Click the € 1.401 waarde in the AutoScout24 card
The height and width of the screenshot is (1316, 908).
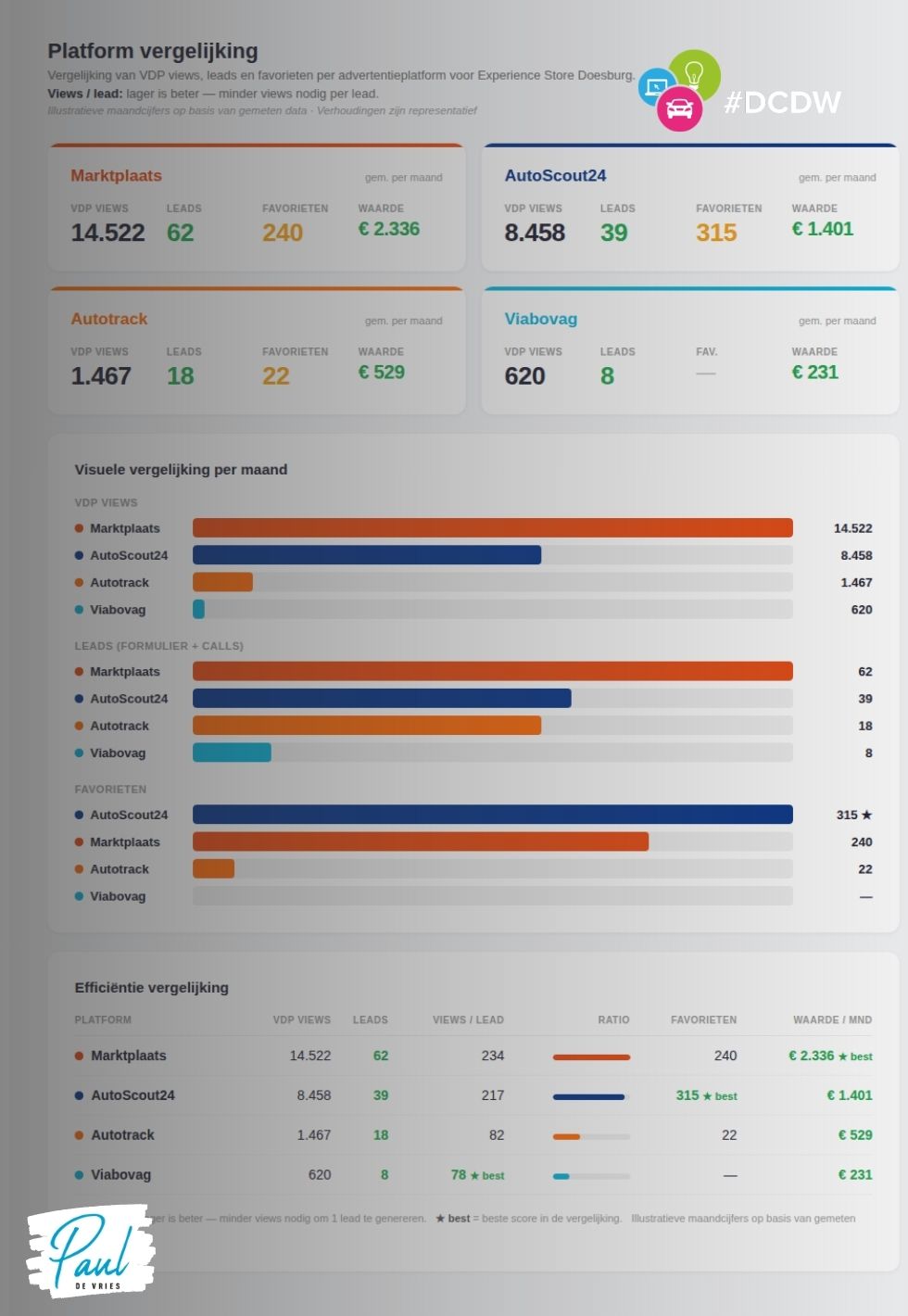[823, 229]
